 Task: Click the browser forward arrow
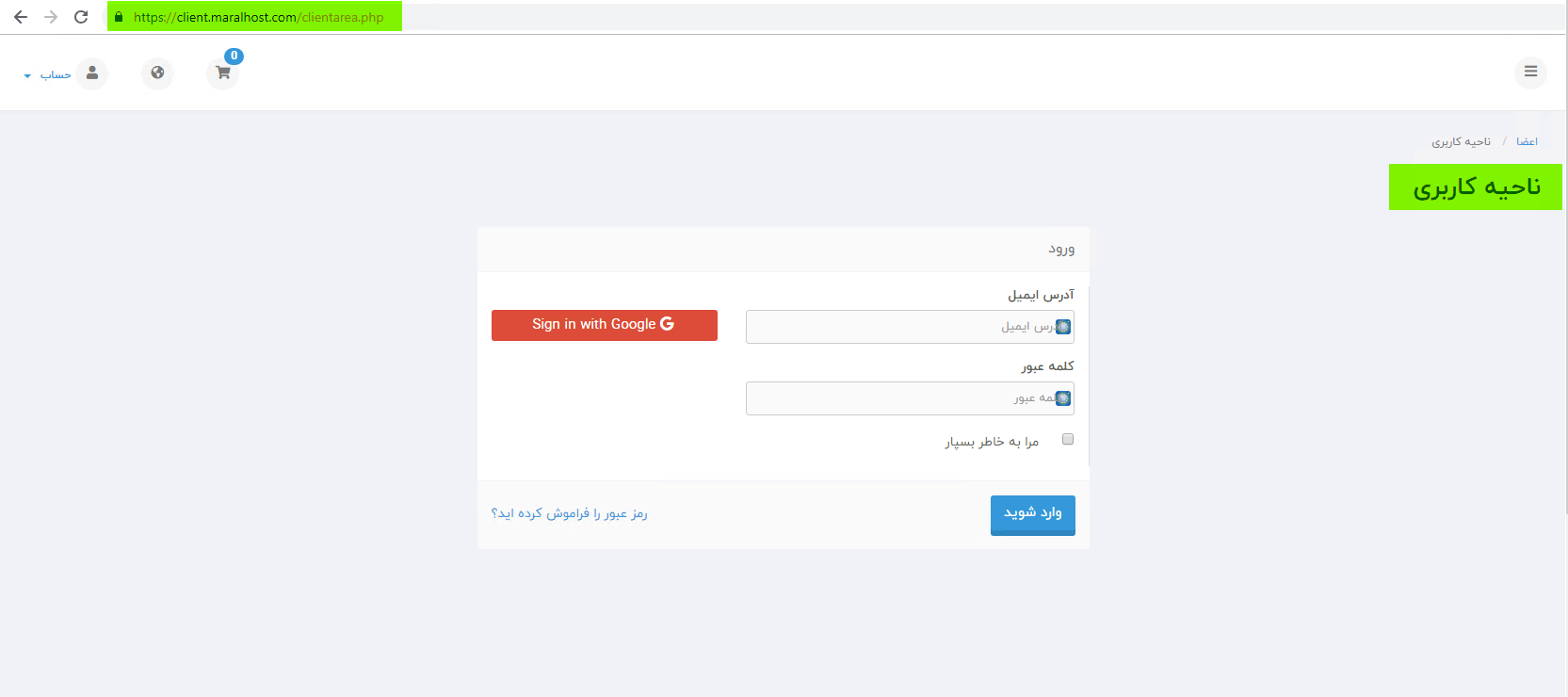pyautogui.click(x=51, y=17)
